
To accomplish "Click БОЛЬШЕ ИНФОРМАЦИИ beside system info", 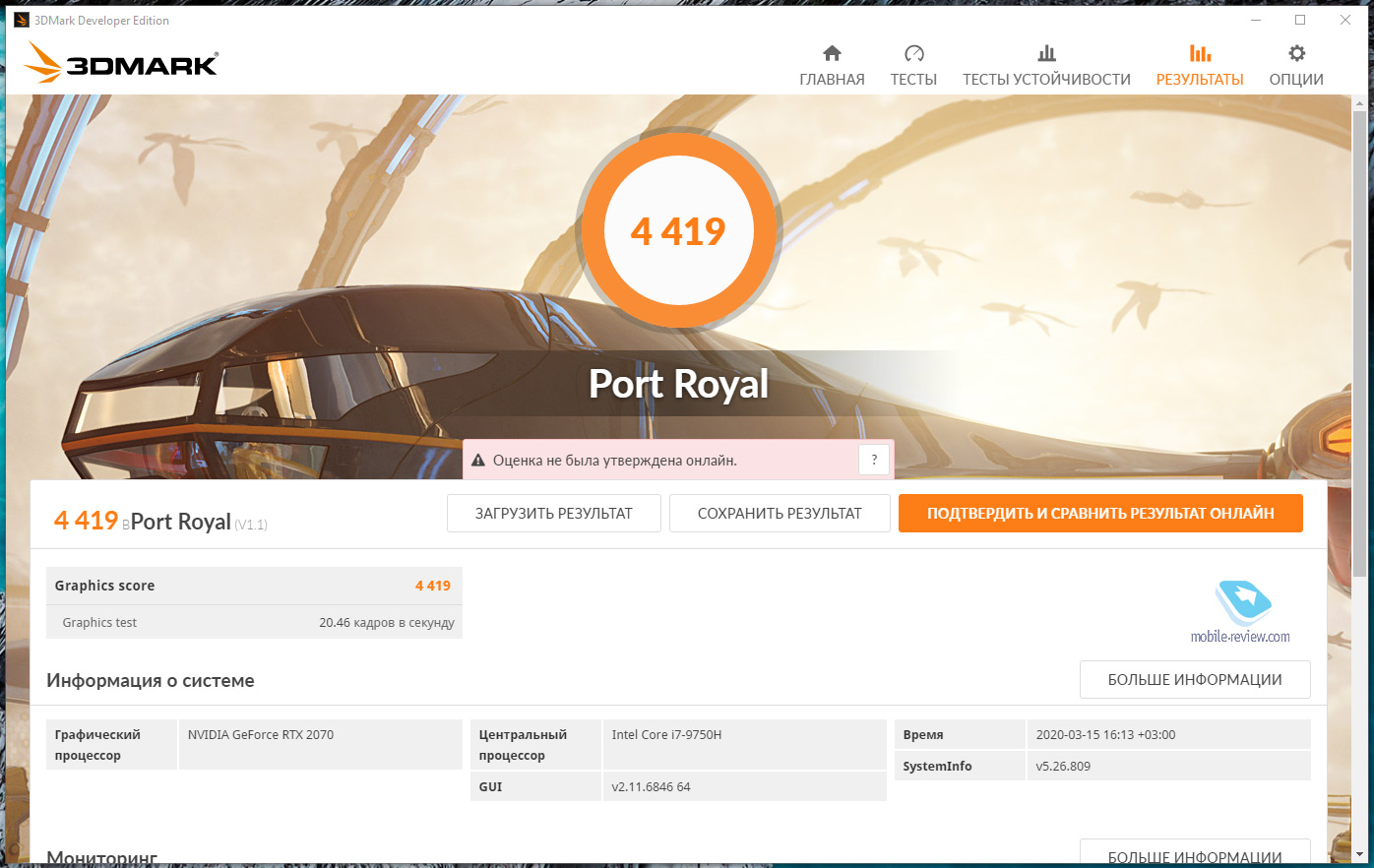I will [x=1195, y=679].
